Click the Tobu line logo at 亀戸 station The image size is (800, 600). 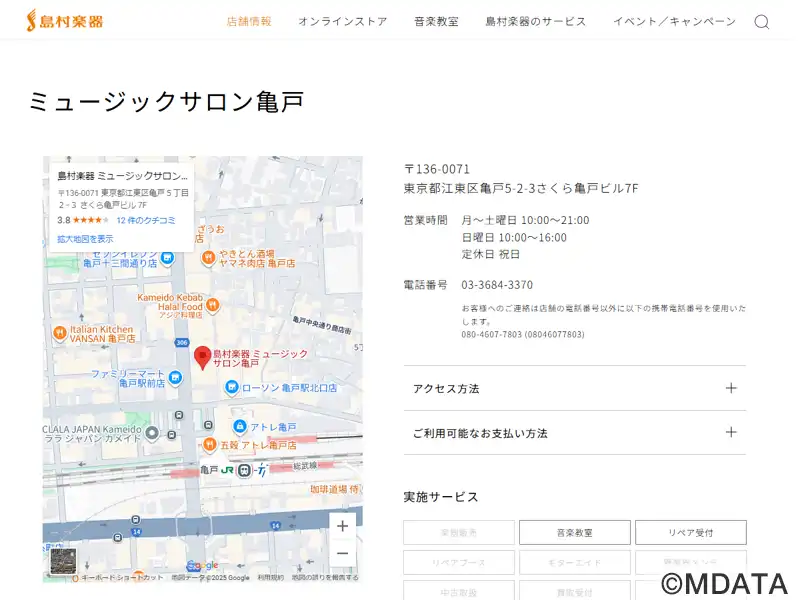[262, 470]
